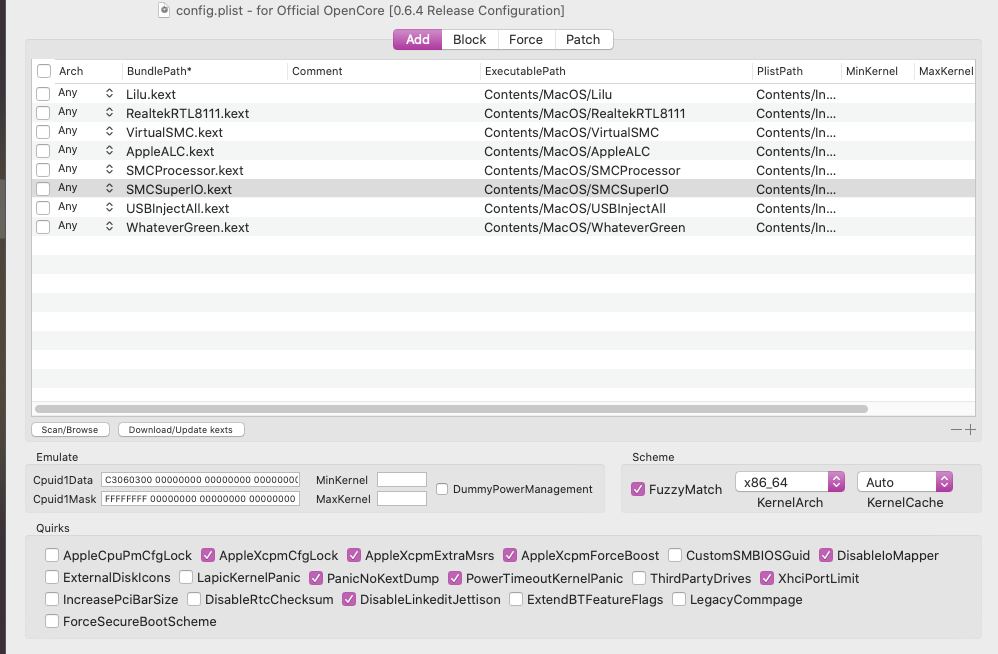
Task: Click the ExecutablePath column header
Action: point(615,71)
